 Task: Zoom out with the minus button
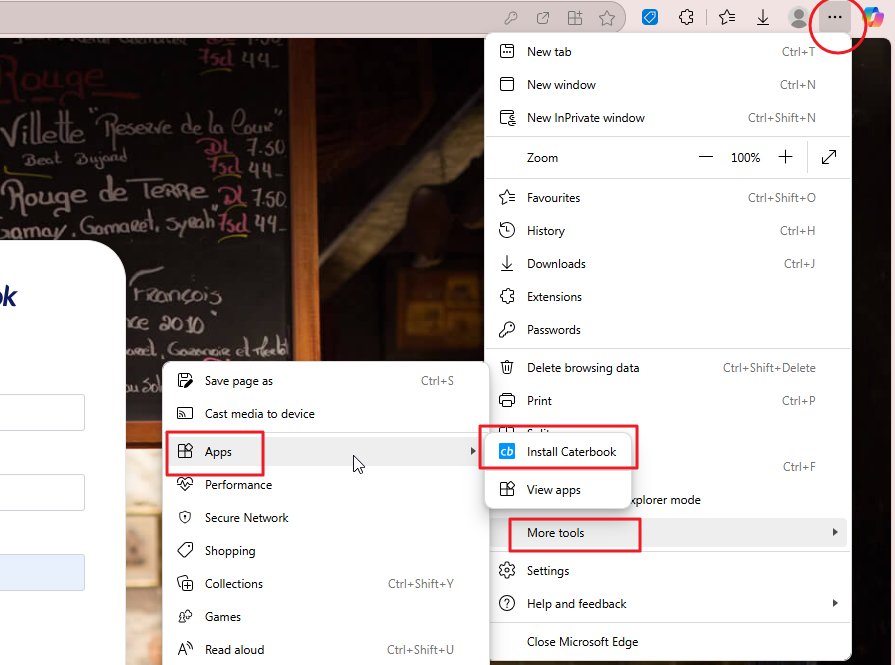tap(705, 157)
